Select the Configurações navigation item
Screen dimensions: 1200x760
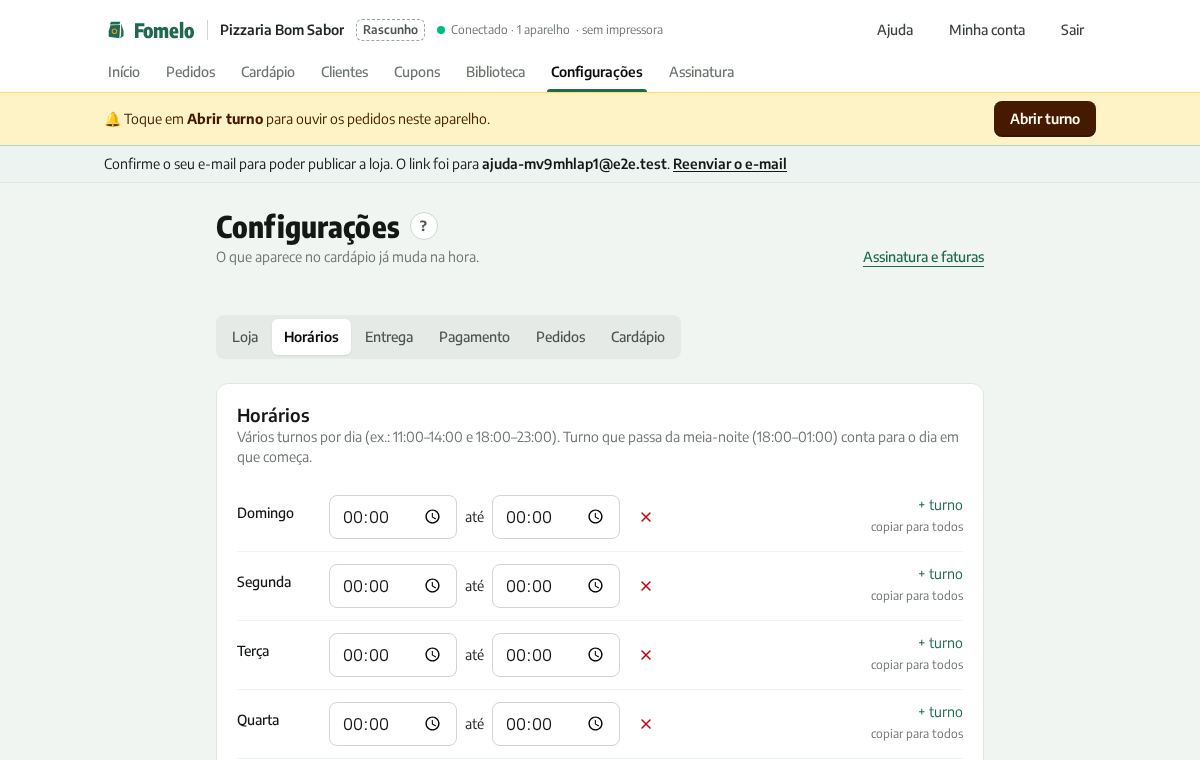[x=597, y=72]
